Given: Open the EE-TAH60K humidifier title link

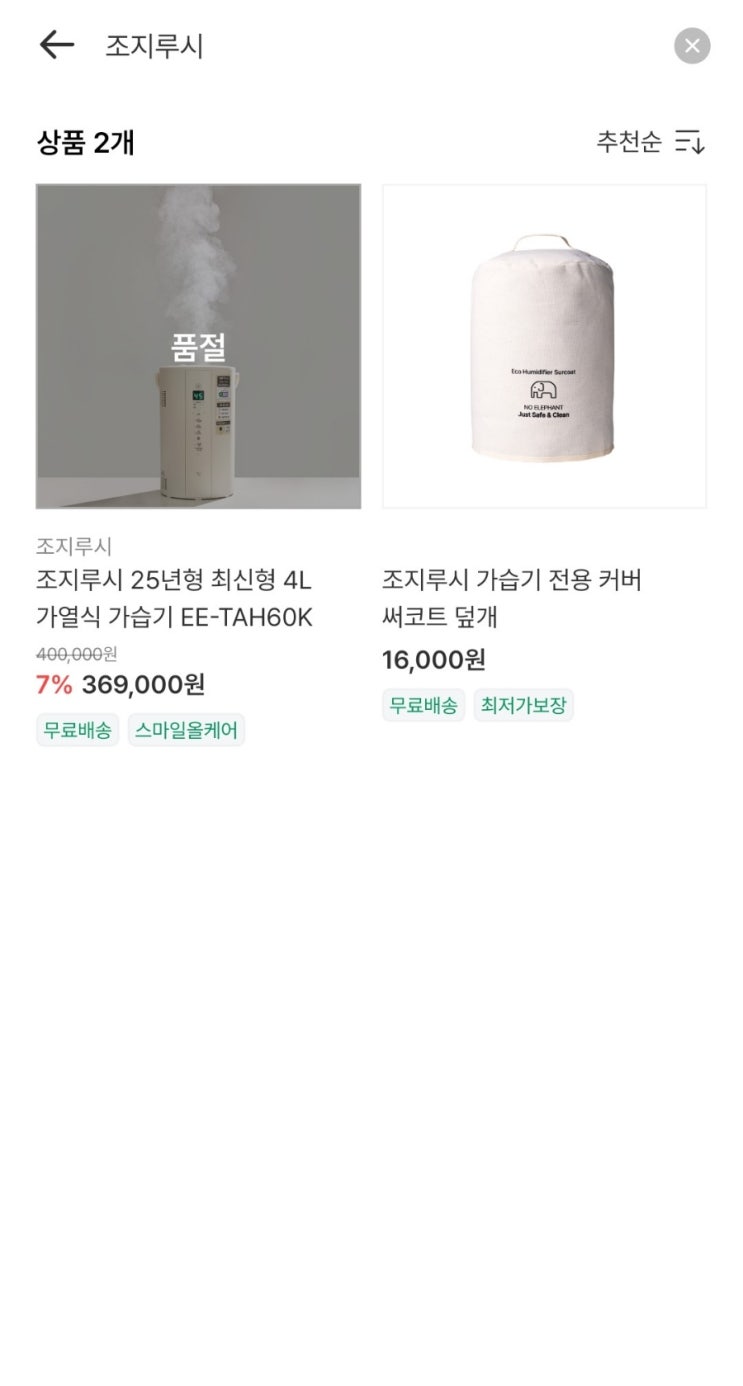Looking at the screenshot, I should click(174, 598).
